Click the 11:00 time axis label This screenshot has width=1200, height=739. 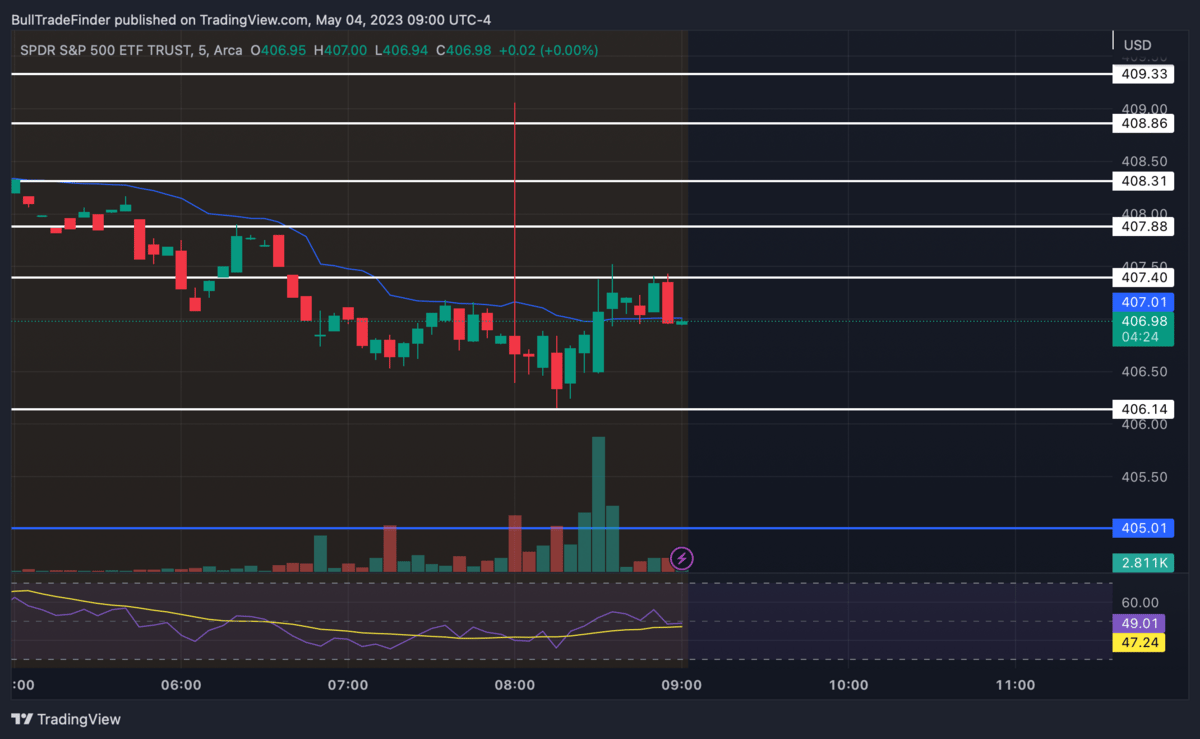click(1015, 685)
